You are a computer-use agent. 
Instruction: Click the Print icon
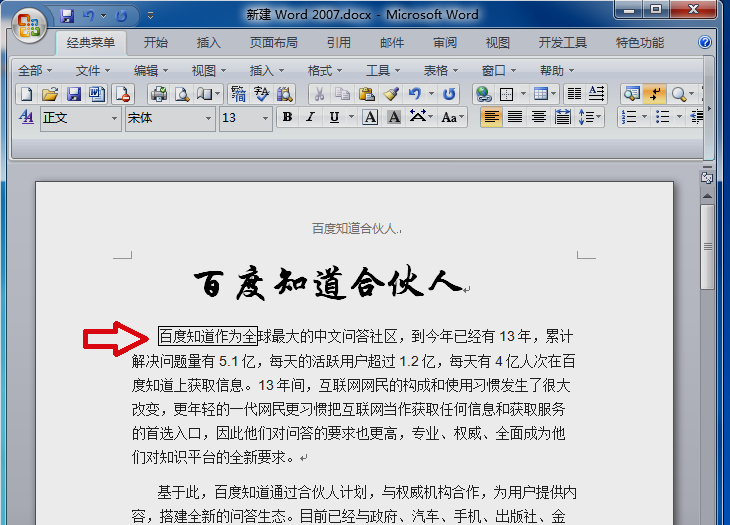coord(159,94)
